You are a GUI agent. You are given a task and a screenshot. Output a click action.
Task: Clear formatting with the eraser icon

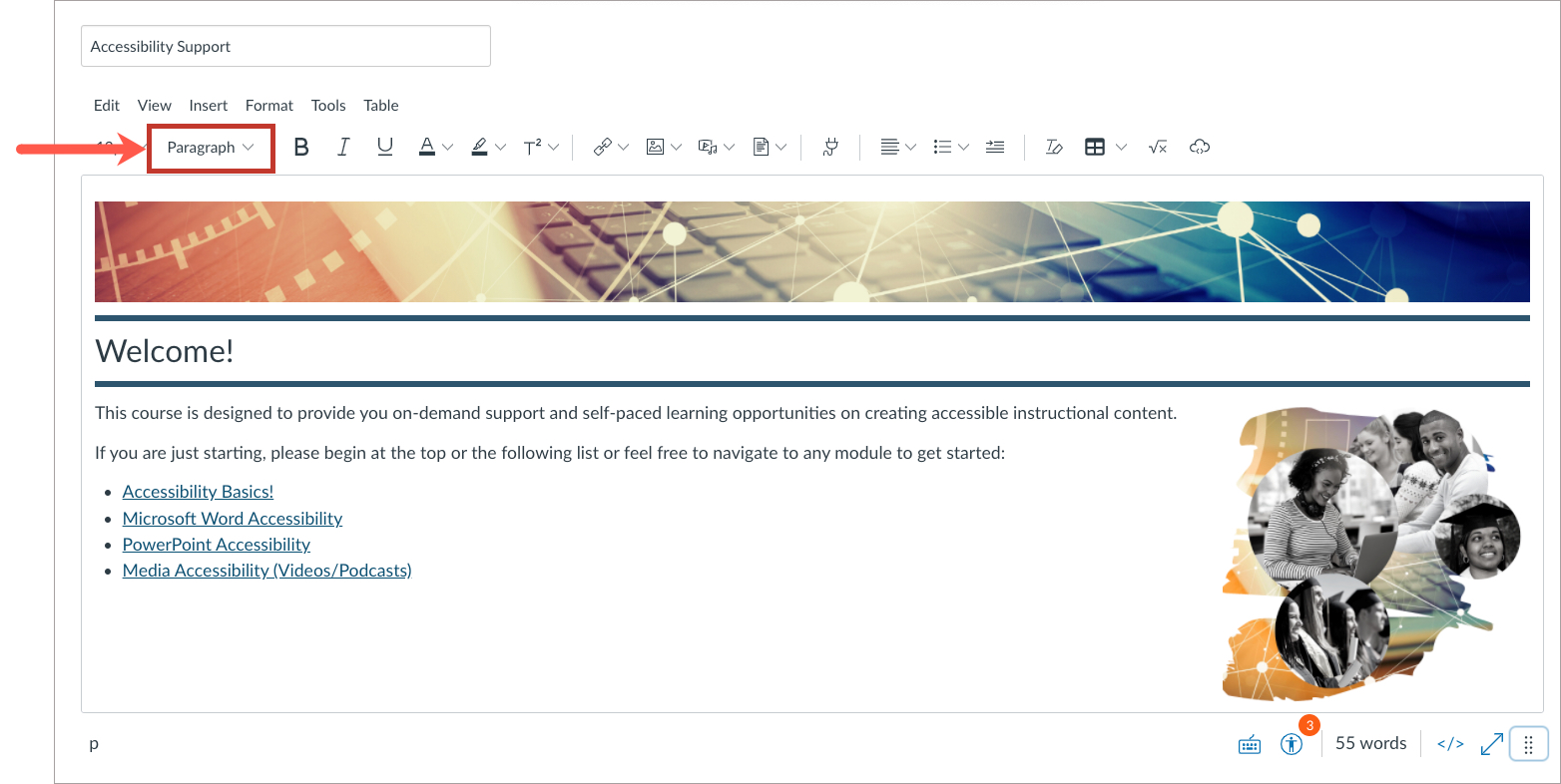click(x=1054, y=147)
